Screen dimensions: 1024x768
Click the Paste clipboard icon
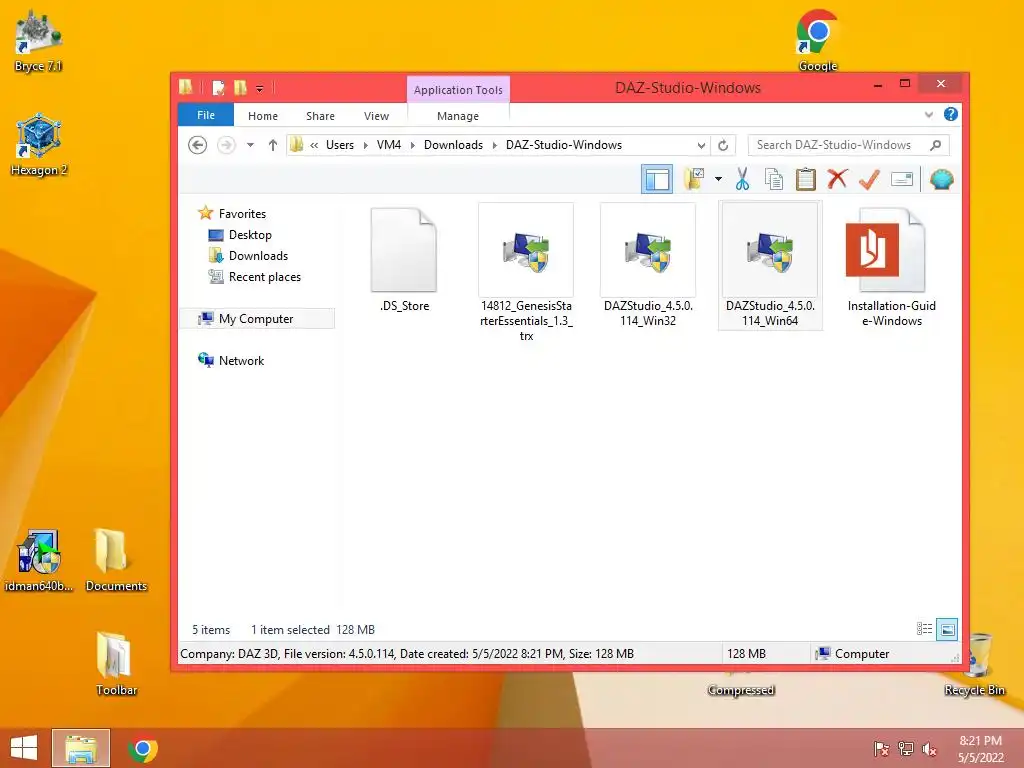pyautogui.click(x=806, y=179)
